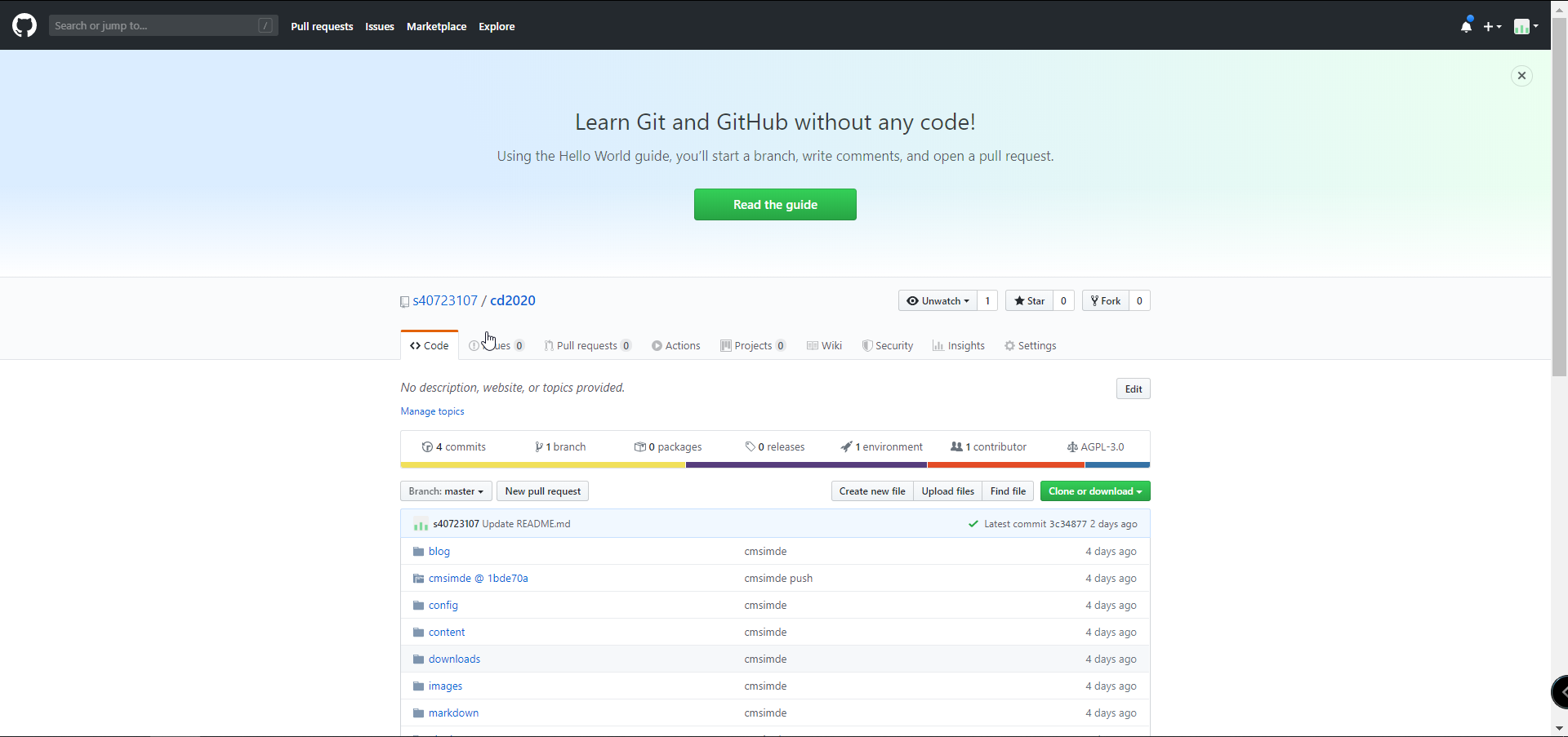Expand the Branch: master dropdown
Screen dimensions: 1568x737
point(446,491)
